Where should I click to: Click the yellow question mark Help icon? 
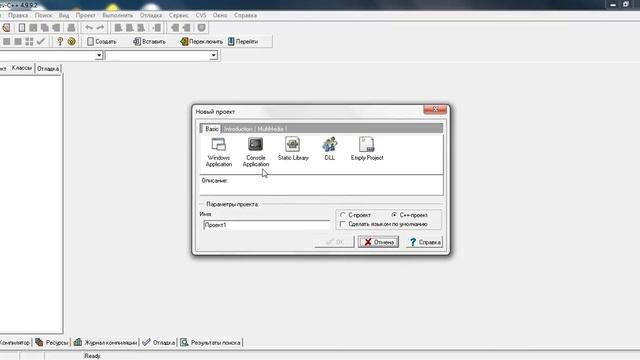(x=60, y=41)
